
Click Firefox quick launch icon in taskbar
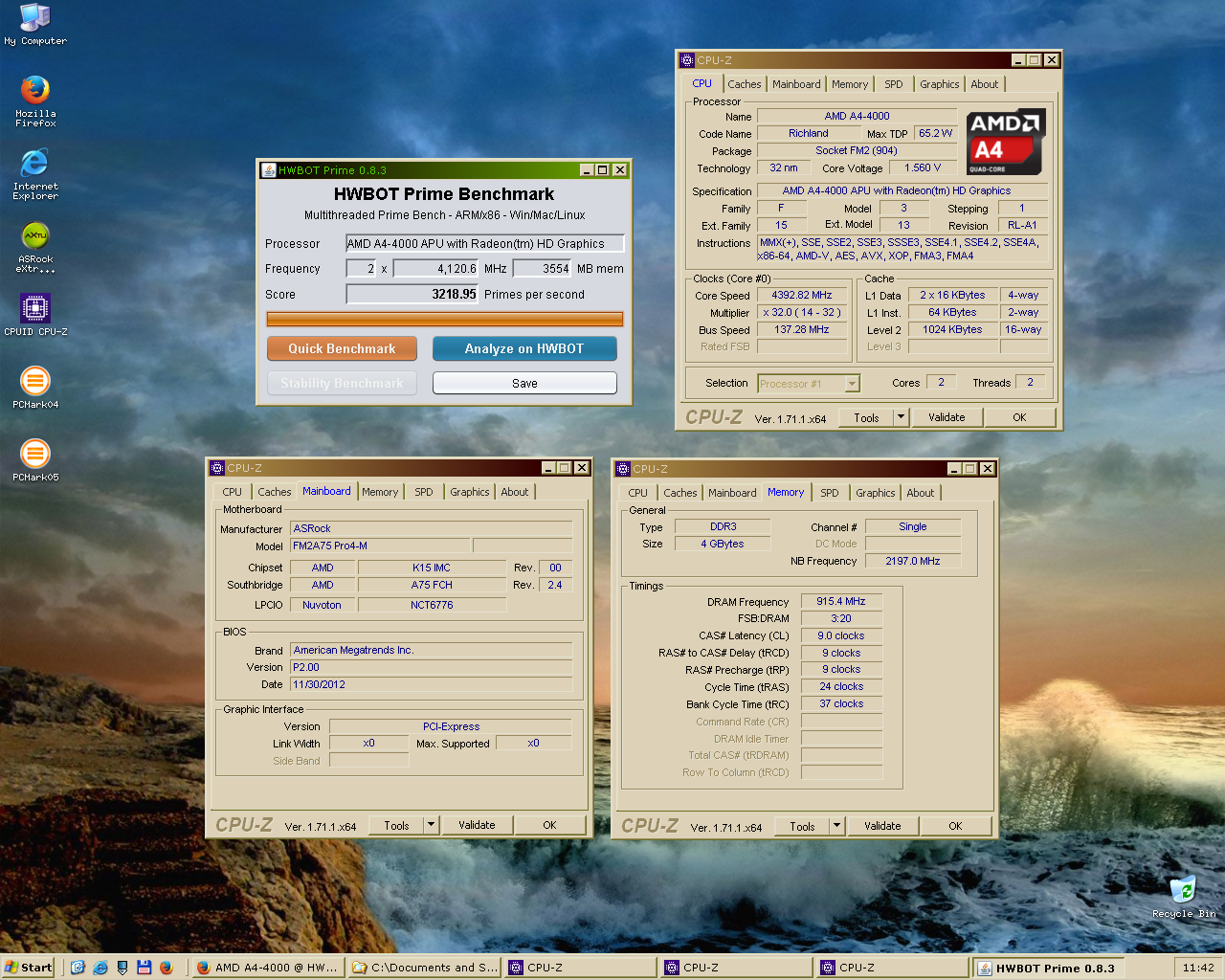coord(167,968)
